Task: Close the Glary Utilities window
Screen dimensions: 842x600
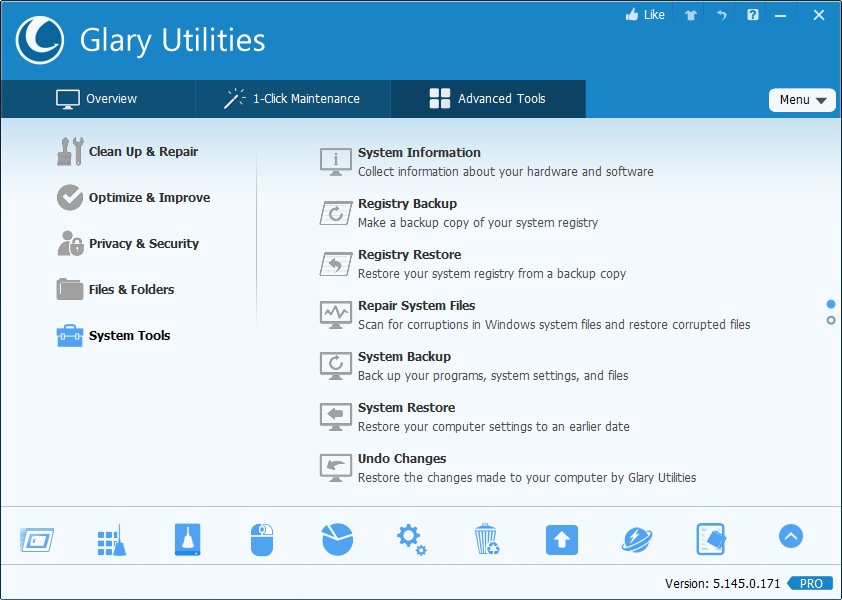Action: (x=818, y=15)
